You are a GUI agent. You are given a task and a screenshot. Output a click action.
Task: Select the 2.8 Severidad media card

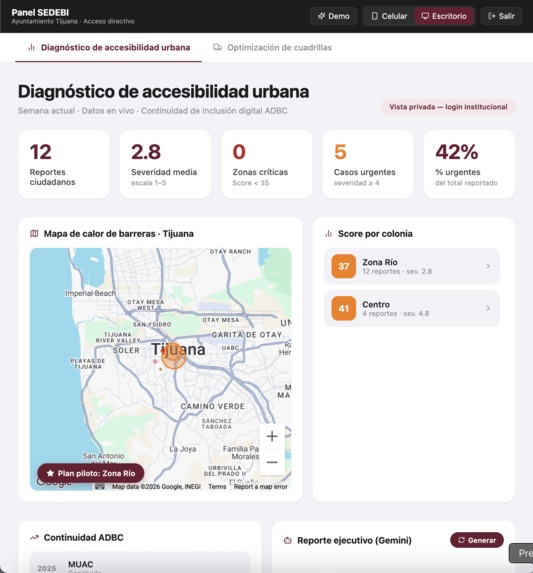pyautogui.click(x=165, y=164)
